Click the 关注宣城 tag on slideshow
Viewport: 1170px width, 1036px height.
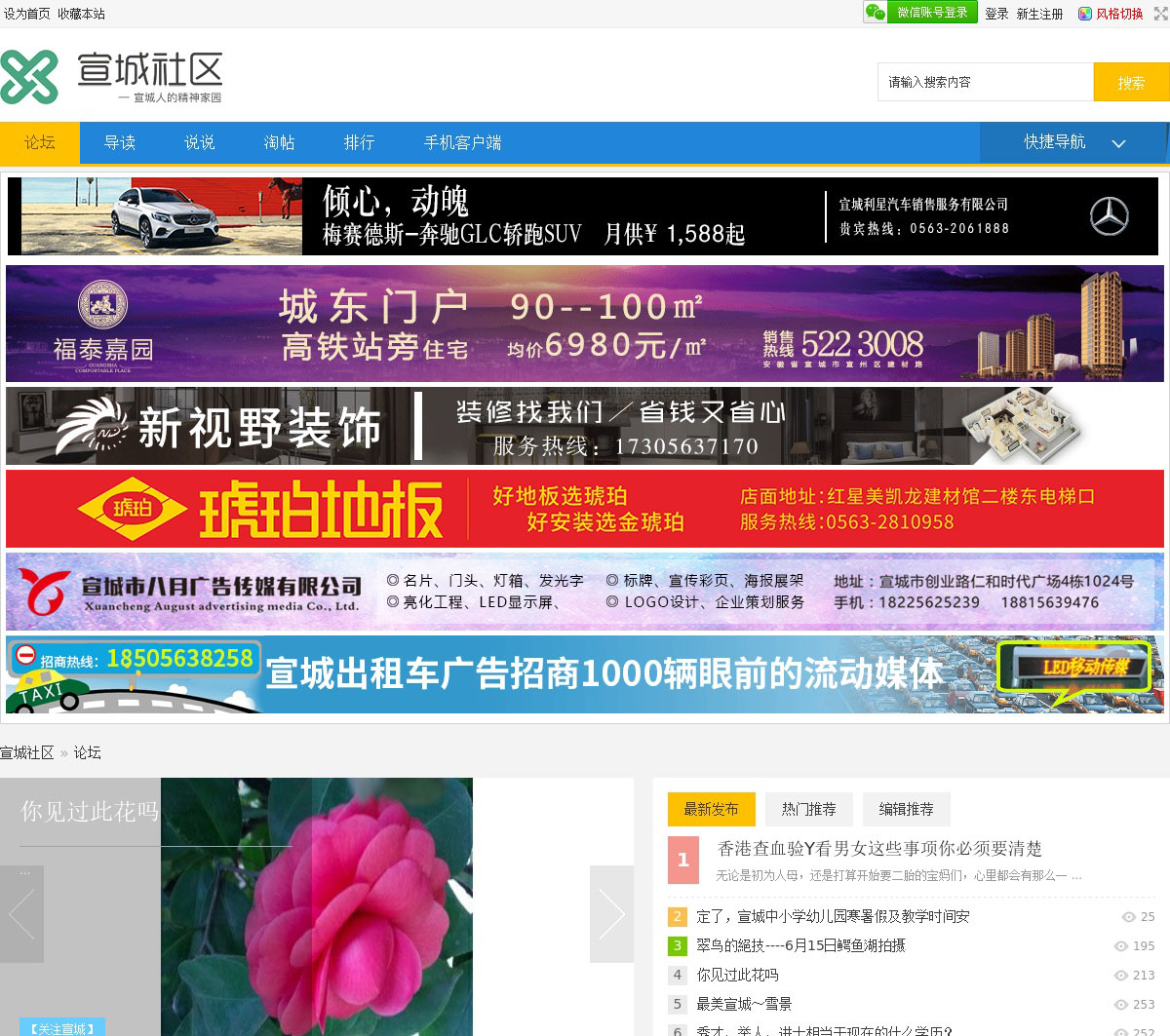62,1028
